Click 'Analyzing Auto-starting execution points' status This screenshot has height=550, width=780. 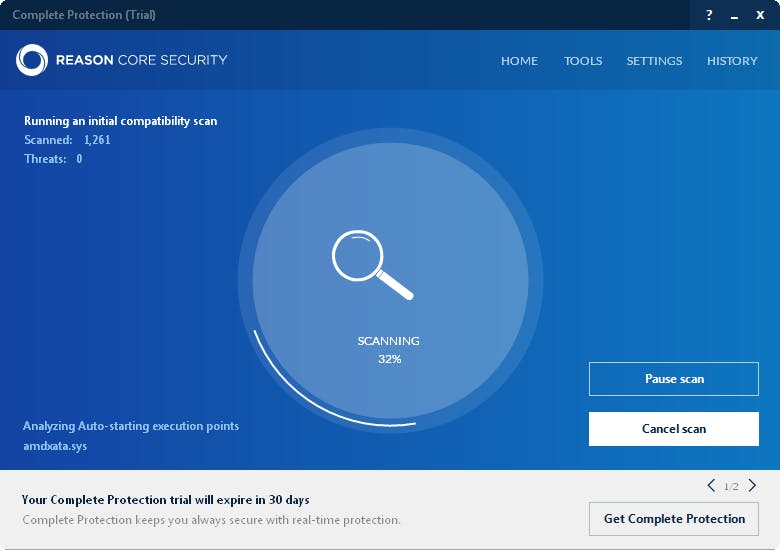[131, 426]
